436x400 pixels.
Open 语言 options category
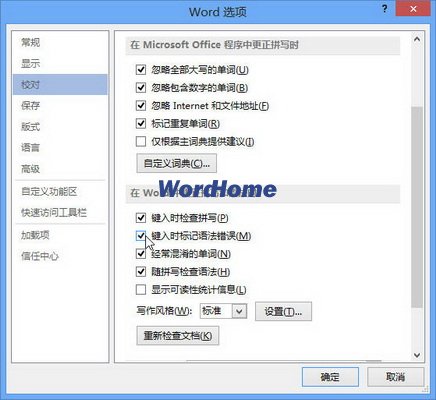click(60, 148)
